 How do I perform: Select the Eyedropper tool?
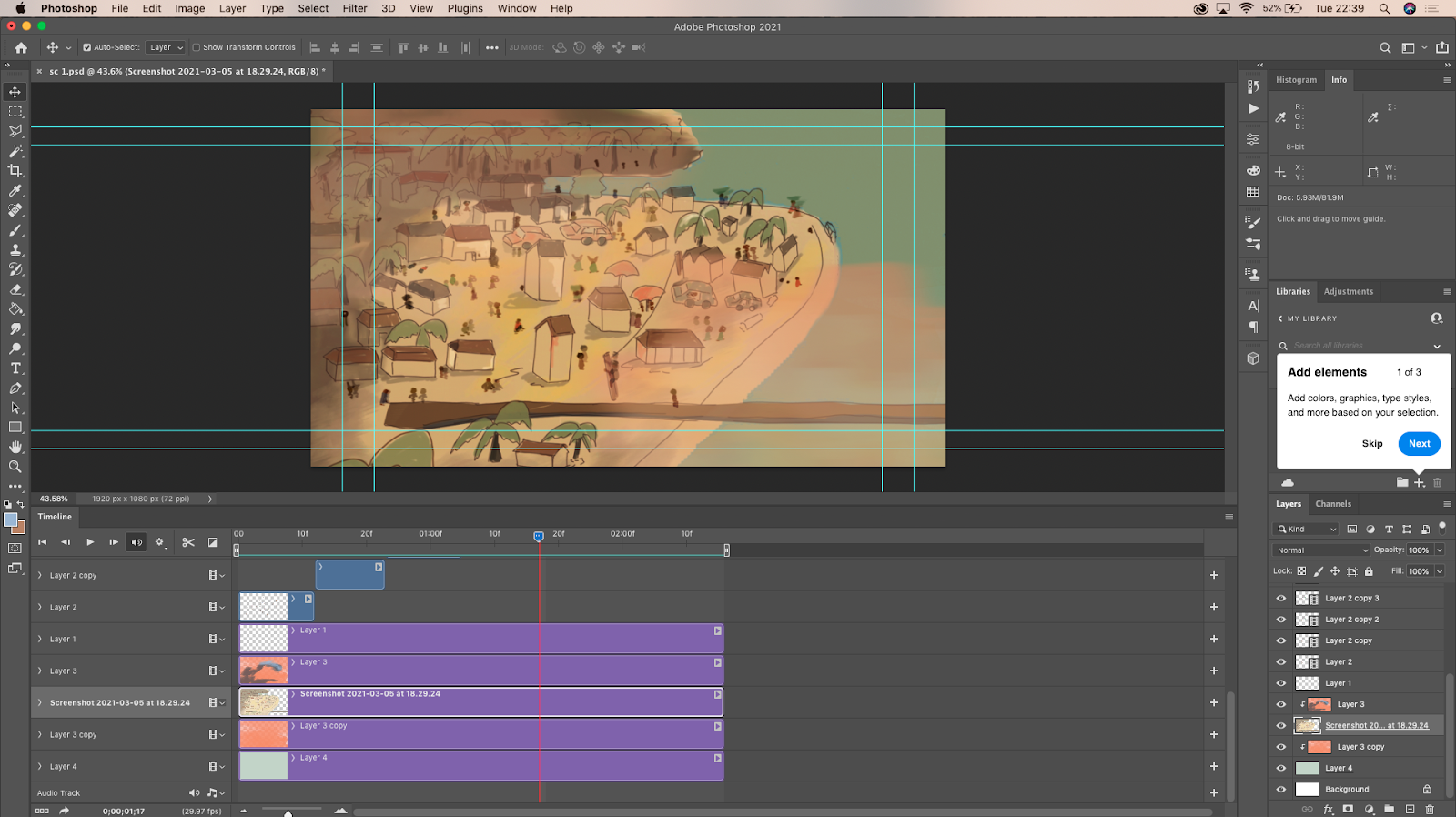pos(15,191)
